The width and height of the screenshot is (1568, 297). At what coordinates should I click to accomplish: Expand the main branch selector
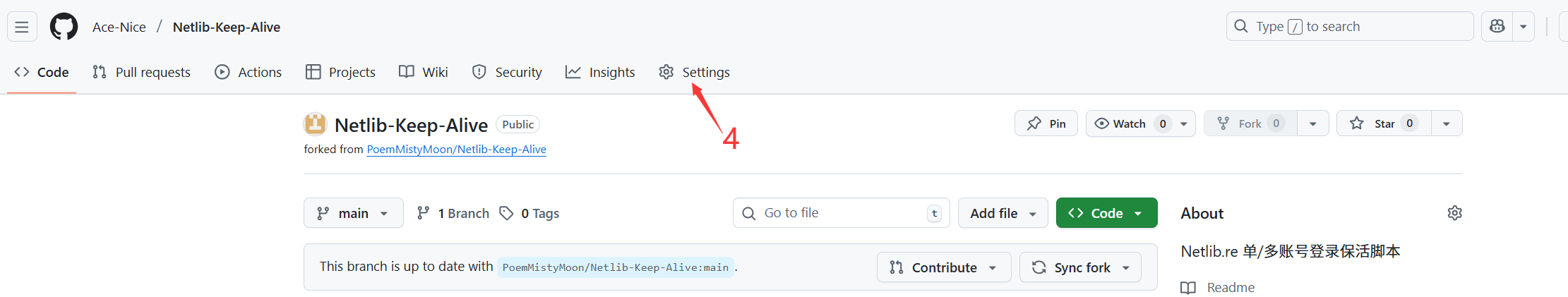click(x=353, y=213)
